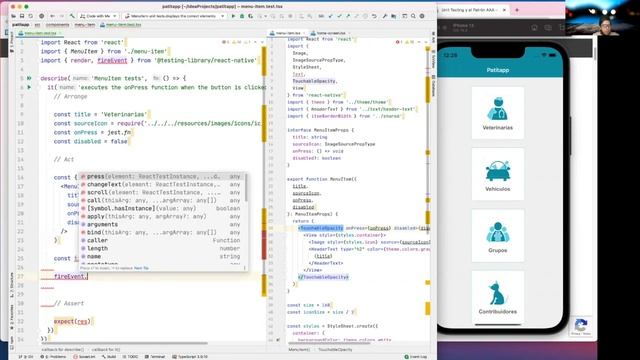Open the Project tool window stripe
Screen dimensions: 640x360
(11, 43)
